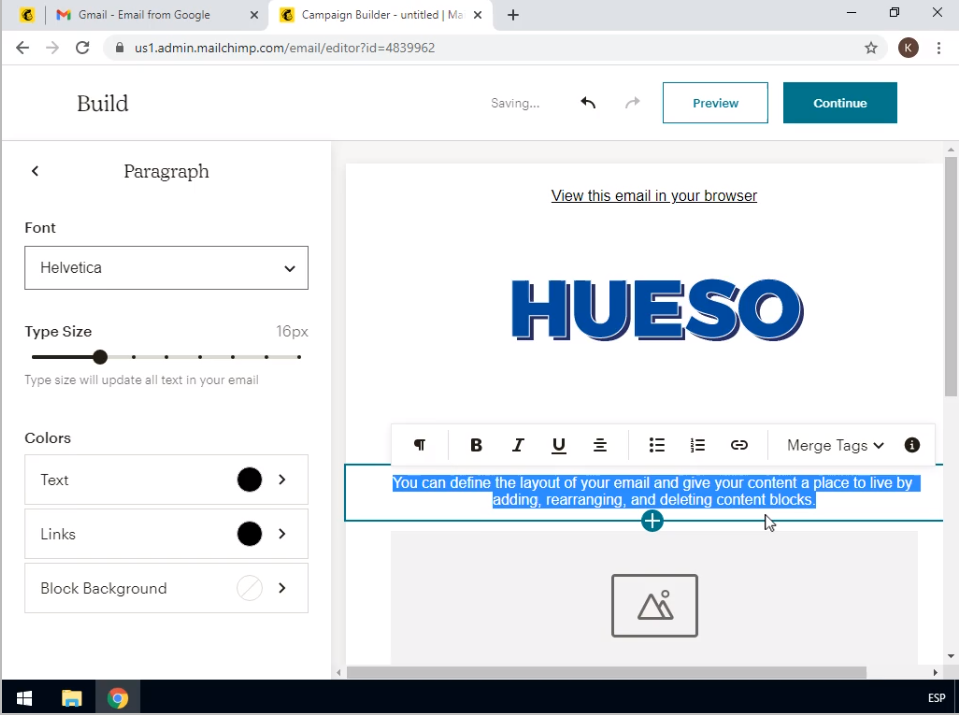Click the Continue button
Image resolution: width=959 pixels, height=715 pixels.
[x=840, y=103]
